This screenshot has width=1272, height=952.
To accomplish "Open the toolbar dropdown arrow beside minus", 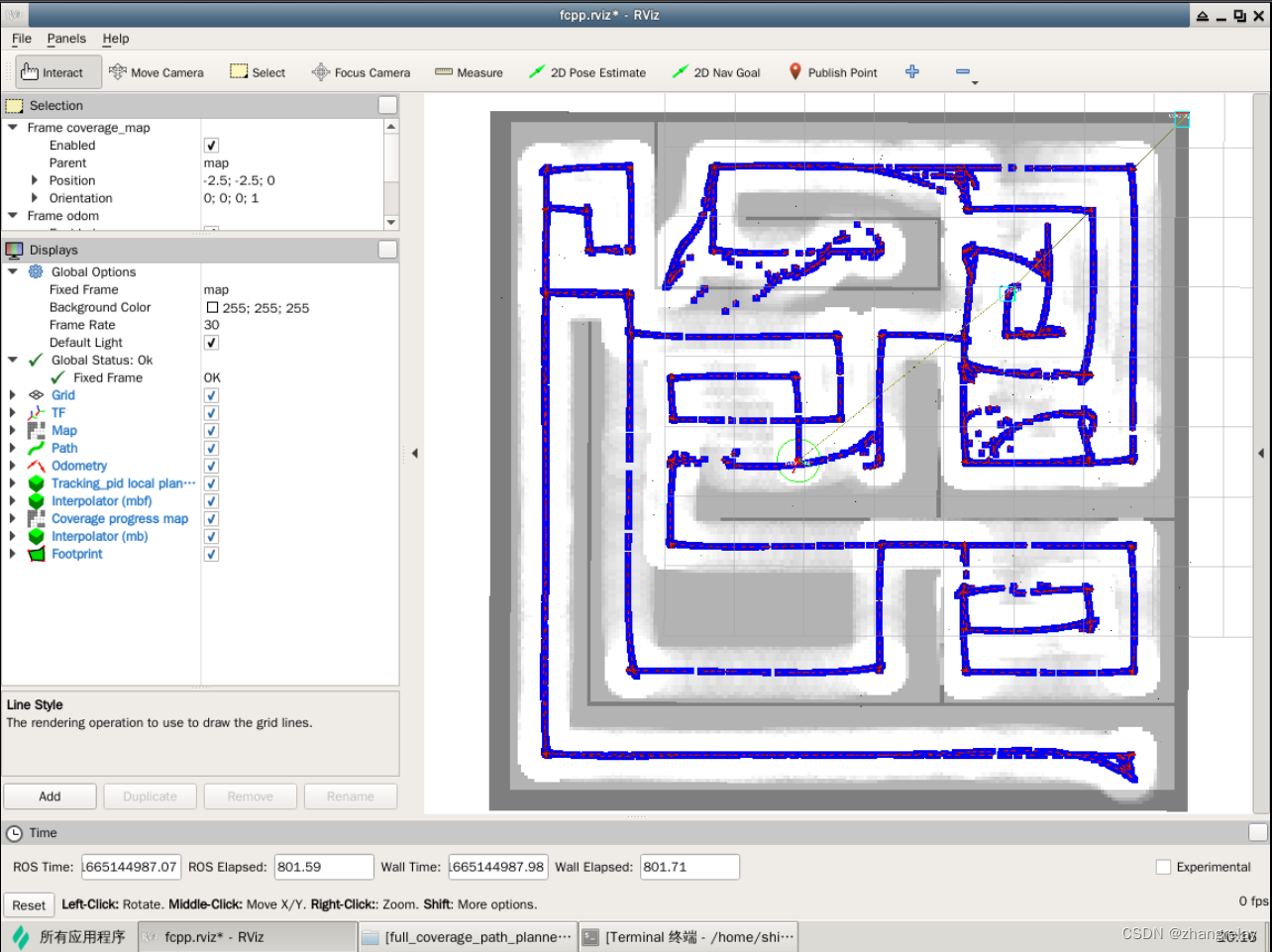I will point(975,83).
